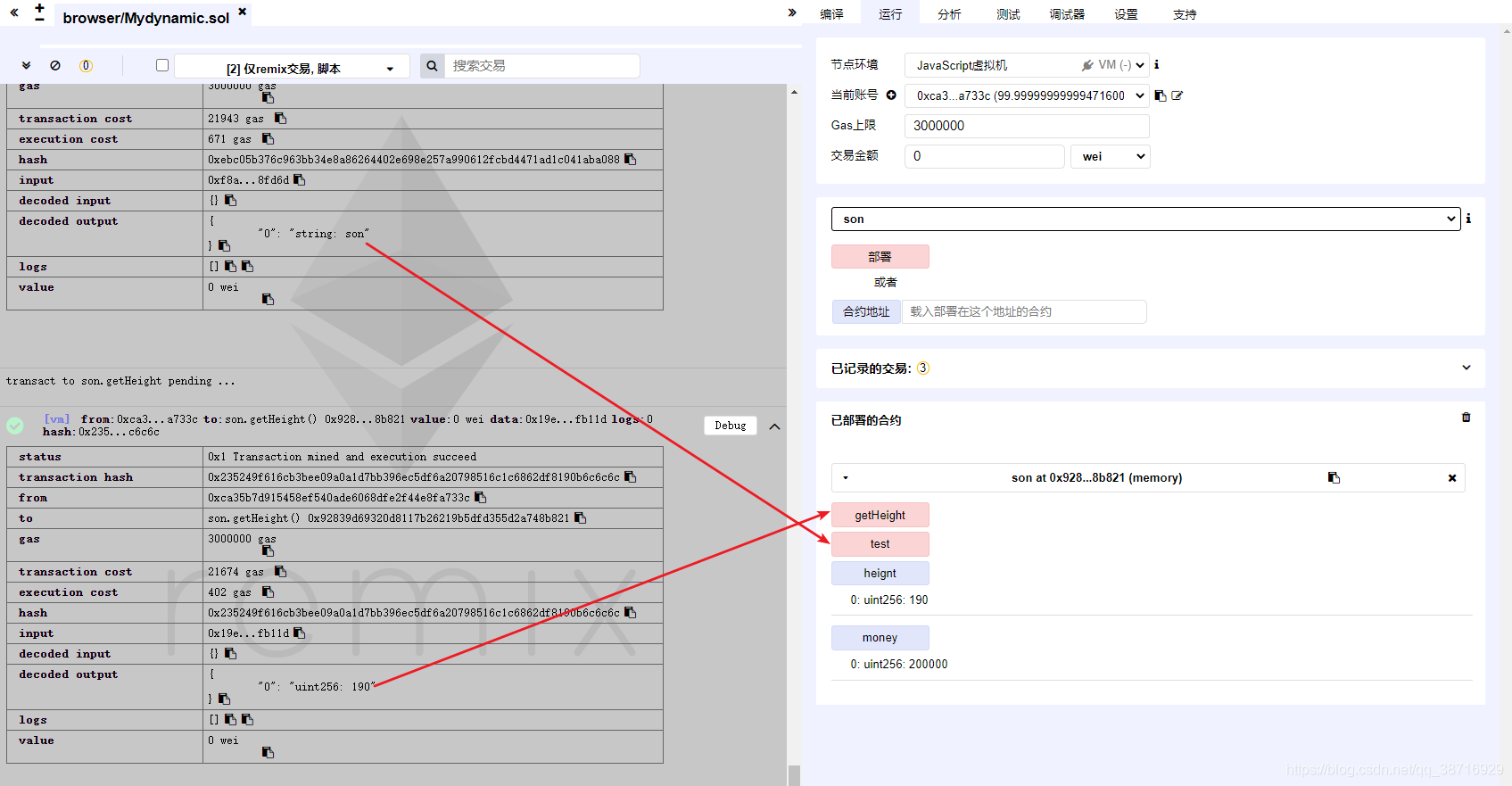Open the son contract selector dropdown
Viewport: 1512px width, 786px height.
point(1145,219)
